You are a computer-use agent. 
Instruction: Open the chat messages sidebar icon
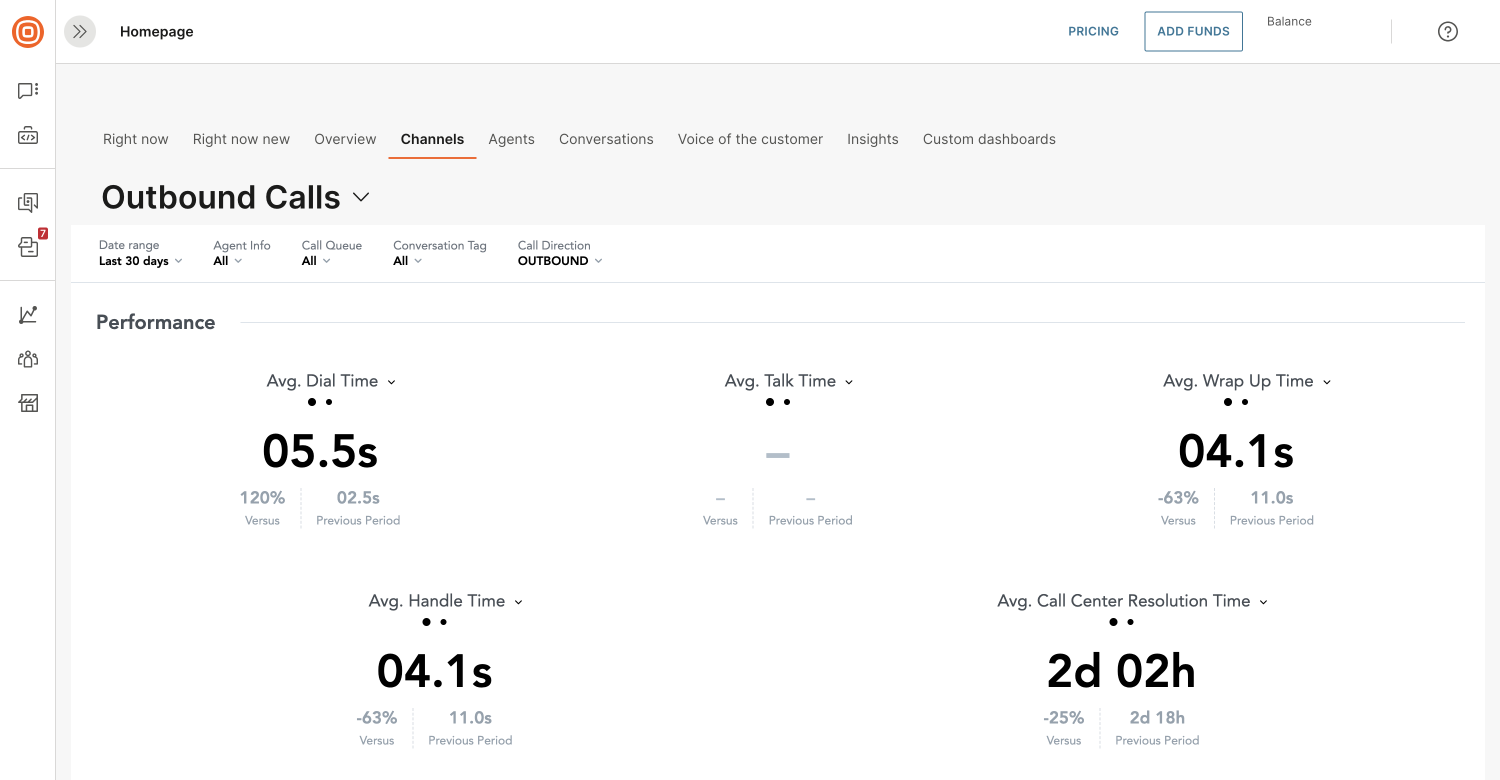pyautogui.click(x=28, y=91)
